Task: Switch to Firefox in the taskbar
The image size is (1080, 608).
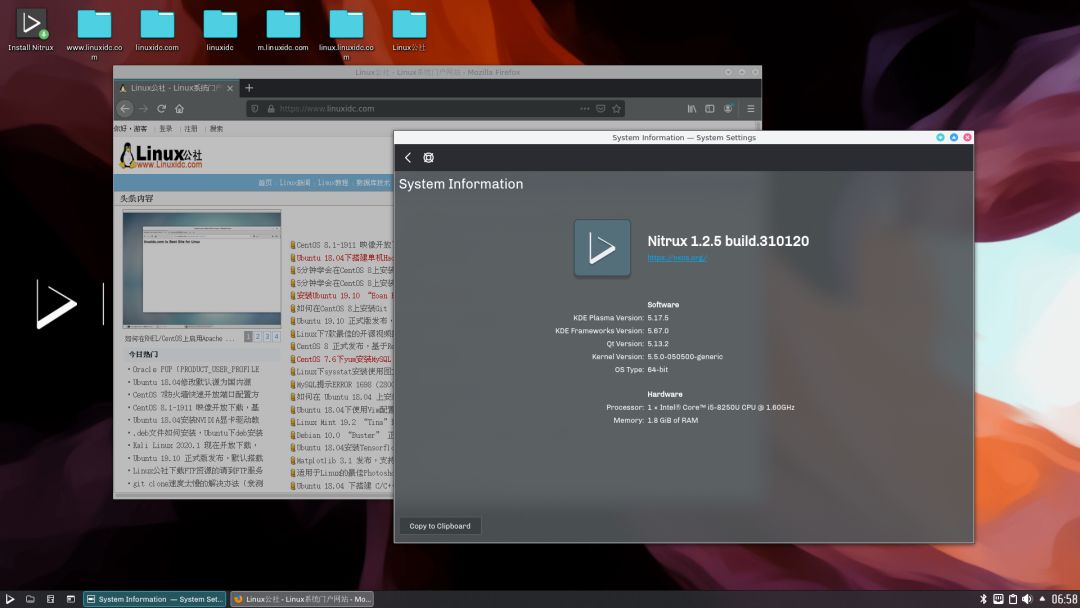Action: coord(302,599)
